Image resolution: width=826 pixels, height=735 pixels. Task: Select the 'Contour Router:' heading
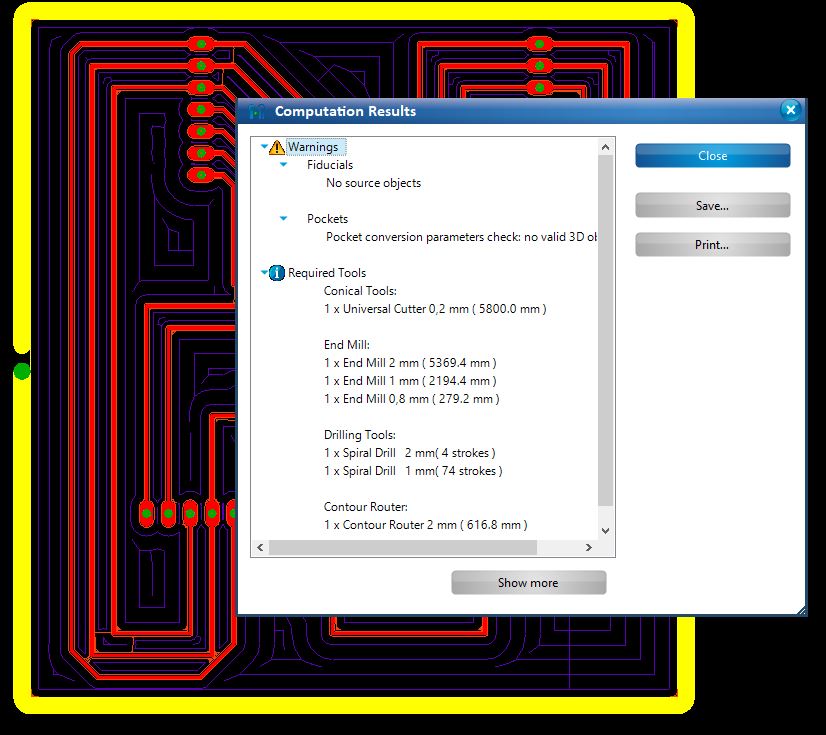[366, 507]
